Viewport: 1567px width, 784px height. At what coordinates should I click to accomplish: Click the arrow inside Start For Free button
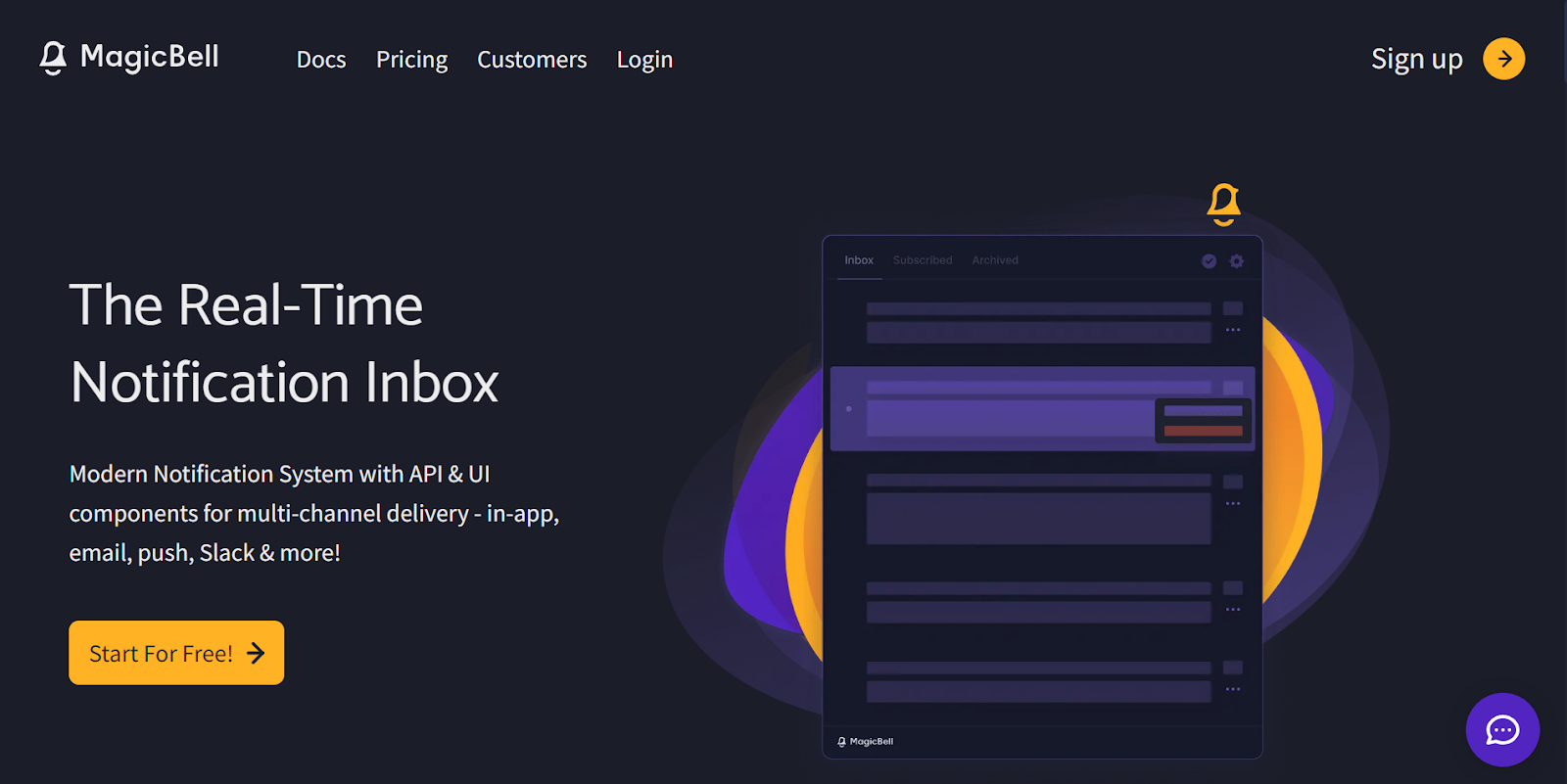tap(256, 653)
